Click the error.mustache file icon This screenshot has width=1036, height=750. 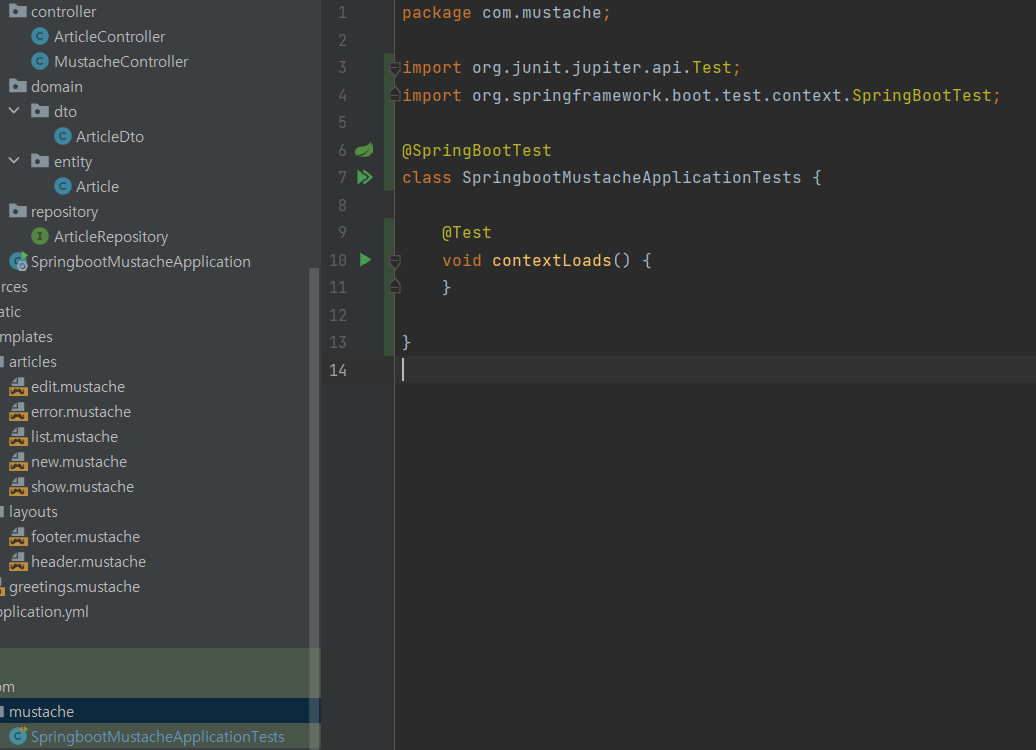coord(18,412)
